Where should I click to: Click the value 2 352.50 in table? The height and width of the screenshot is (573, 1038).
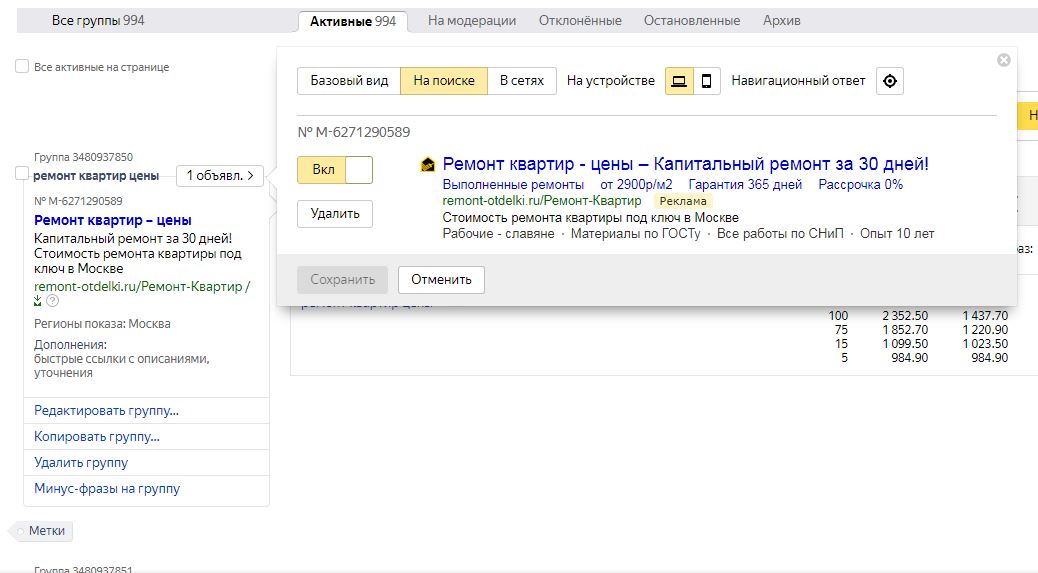click(905, 316)
